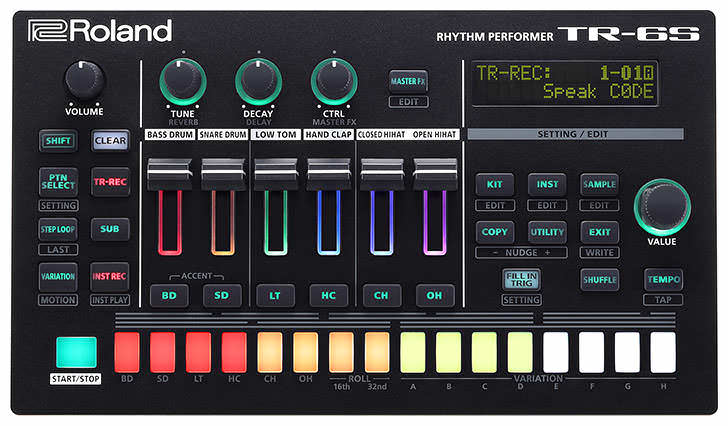728x426 pixels.
Task: Tap the red step pad labeled BD
Action: (x=127, y=352)
